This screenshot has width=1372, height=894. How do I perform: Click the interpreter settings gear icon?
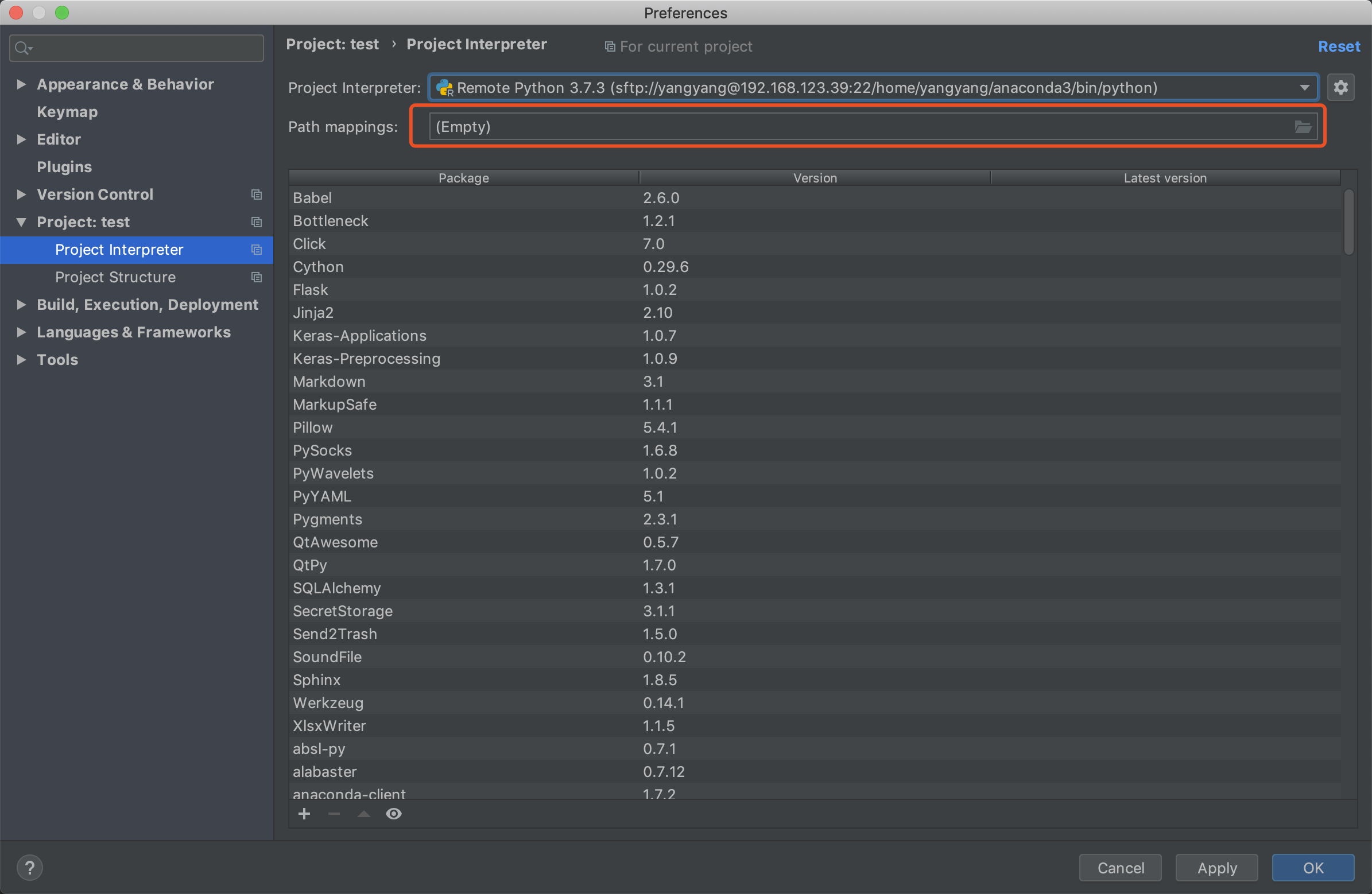(1340, 88)
